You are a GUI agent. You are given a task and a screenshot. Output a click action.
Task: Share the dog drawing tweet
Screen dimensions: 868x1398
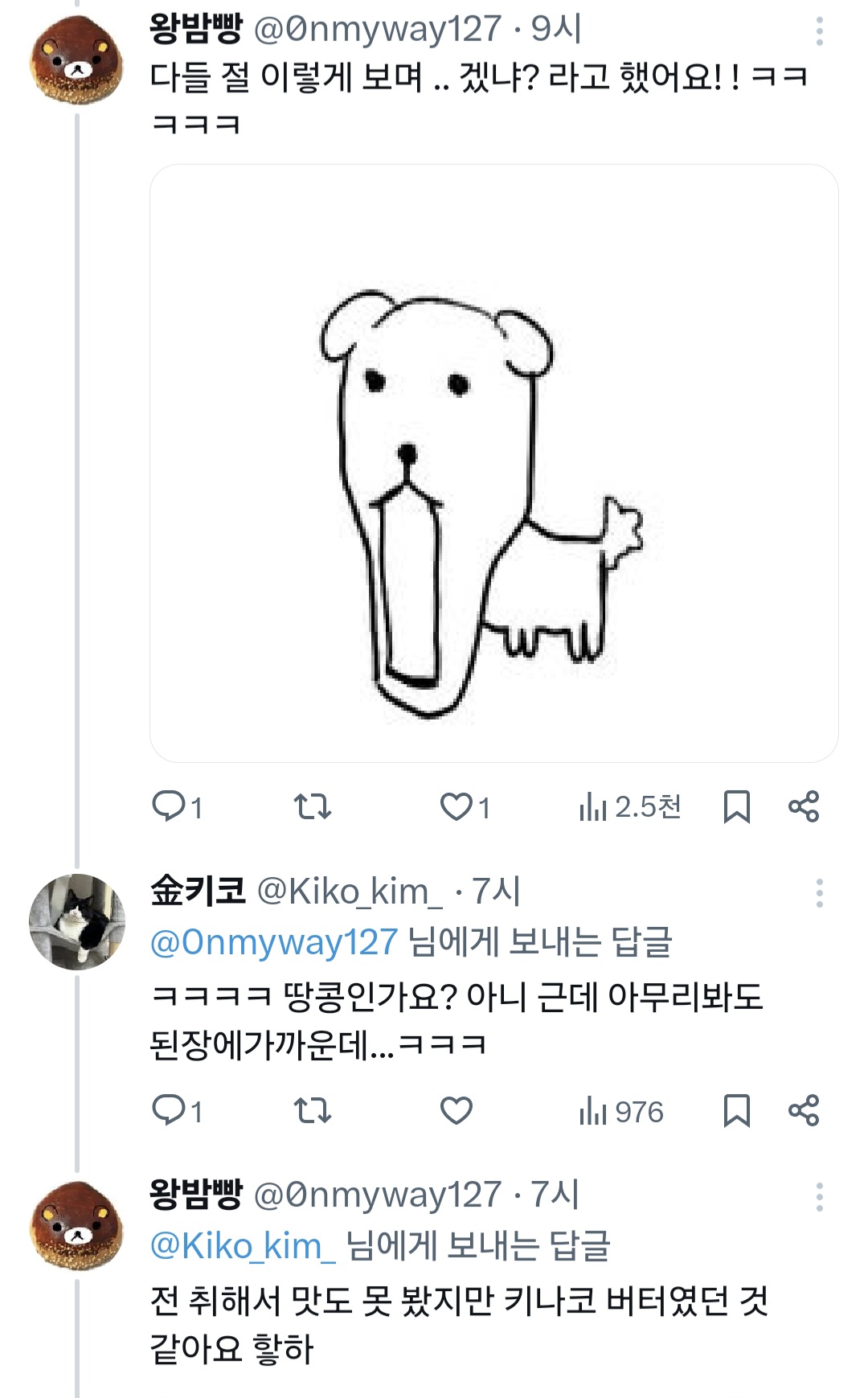pyautogui.click(x=803, y=806)
